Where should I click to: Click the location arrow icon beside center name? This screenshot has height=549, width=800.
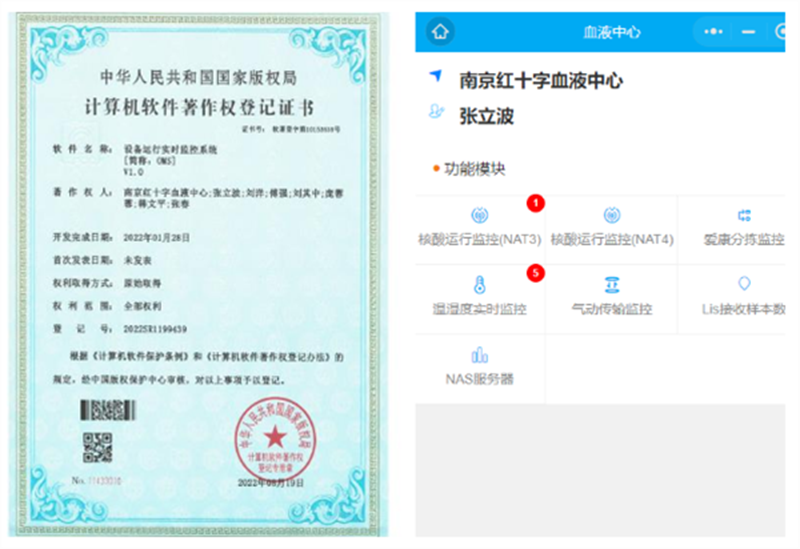tap(435, 77)
